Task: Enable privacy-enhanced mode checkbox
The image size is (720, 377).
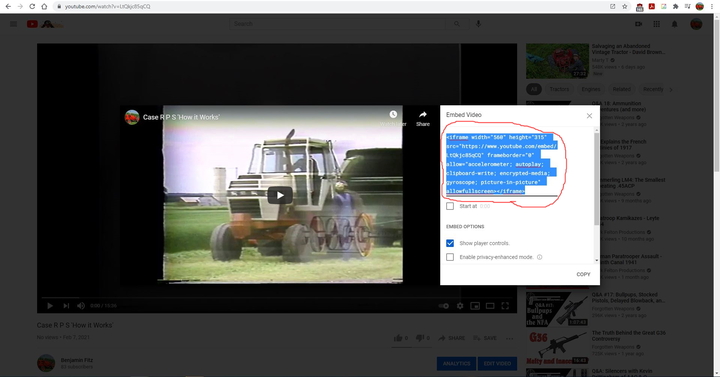Action: pyautogui.click(x=450, y=257)
